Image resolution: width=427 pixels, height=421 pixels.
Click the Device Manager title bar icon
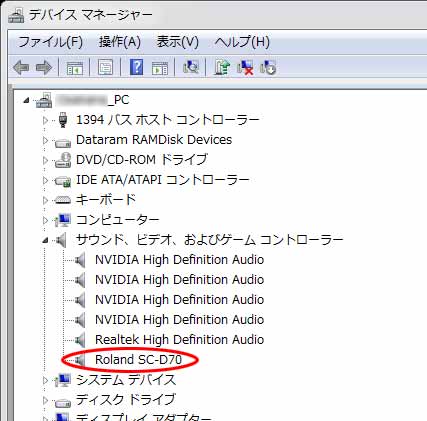point(16,15)
